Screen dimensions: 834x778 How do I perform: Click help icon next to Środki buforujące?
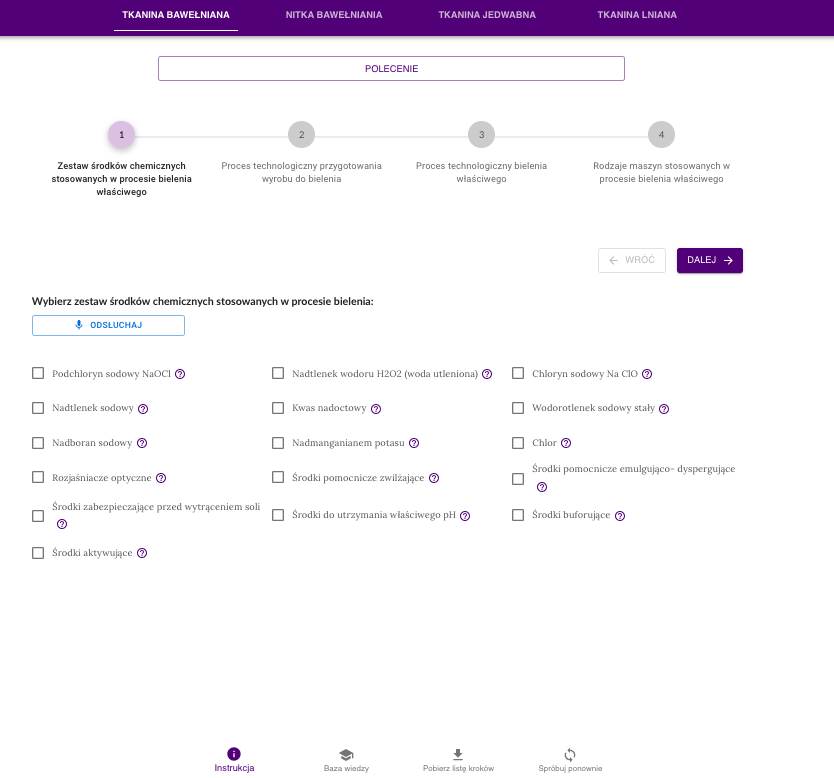click(620, 516)
